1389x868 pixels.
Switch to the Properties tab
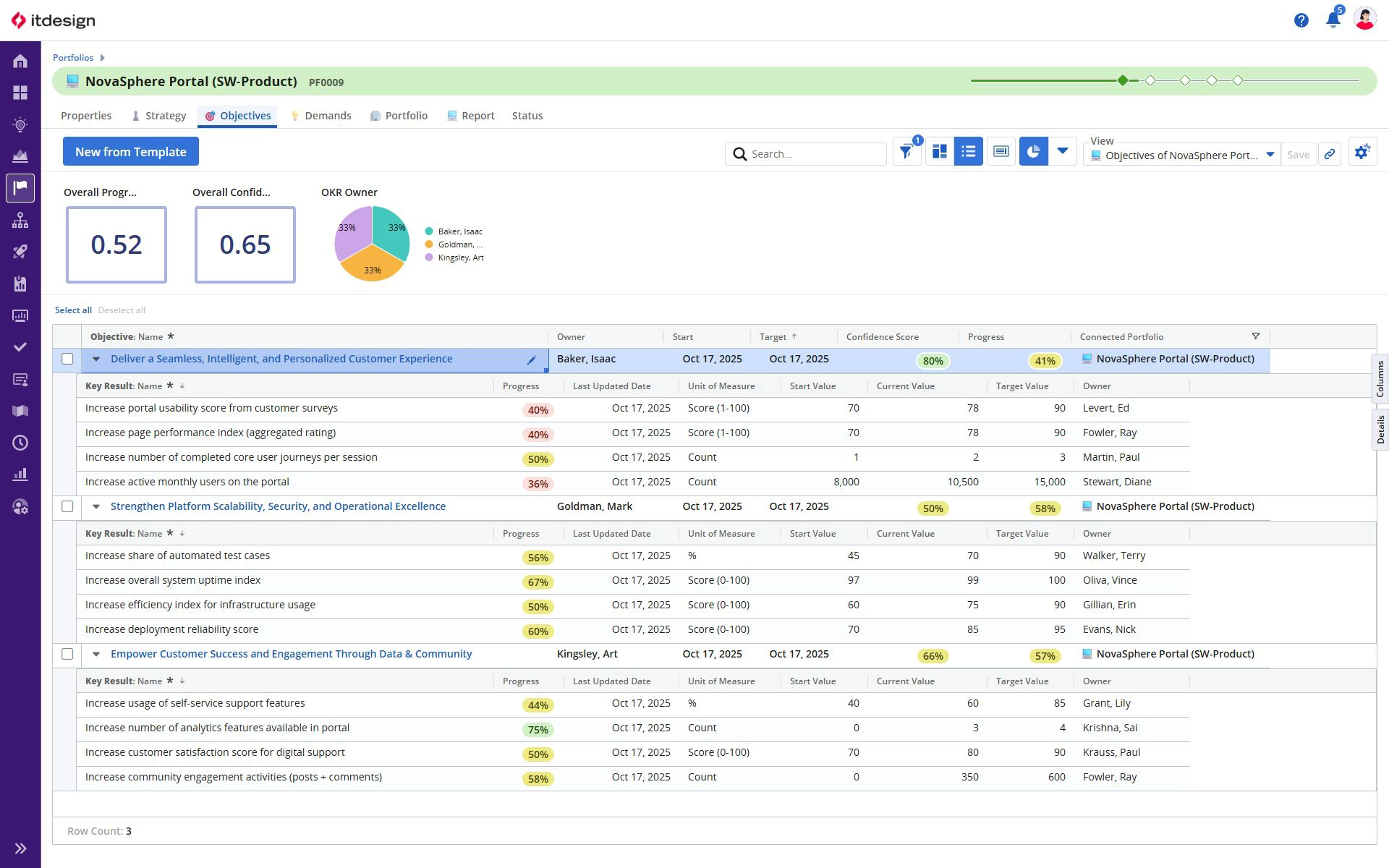[x=86, y=116]
